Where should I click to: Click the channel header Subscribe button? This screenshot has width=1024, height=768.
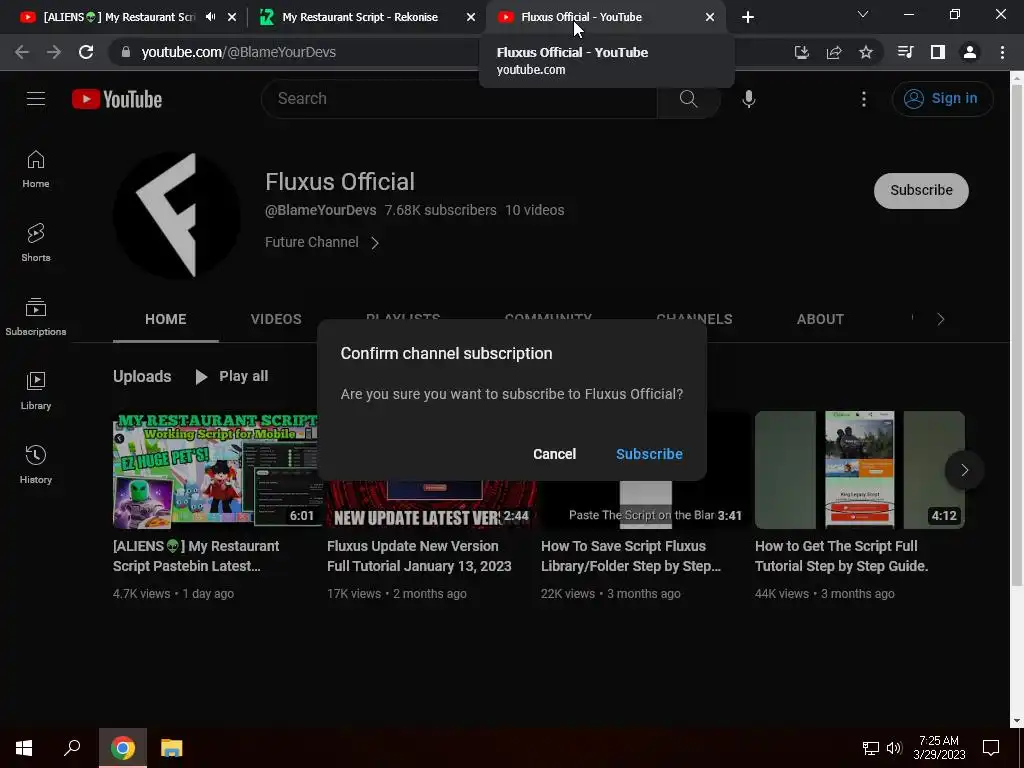(921, 191)
